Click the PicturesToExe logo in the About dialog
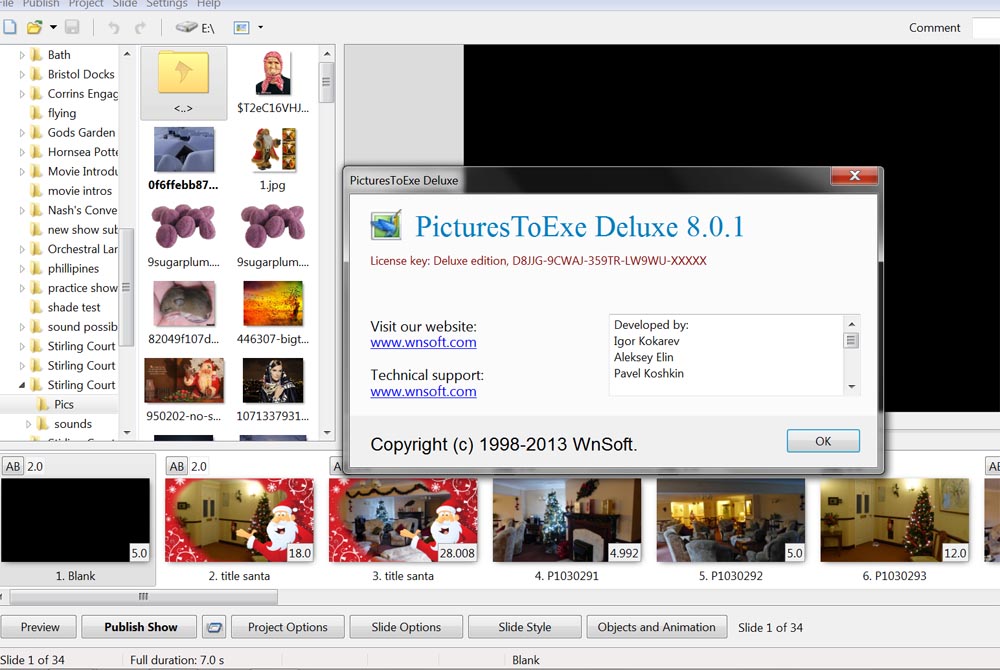Viewport: 1000px width, 670px height. (x=386, y=225)
